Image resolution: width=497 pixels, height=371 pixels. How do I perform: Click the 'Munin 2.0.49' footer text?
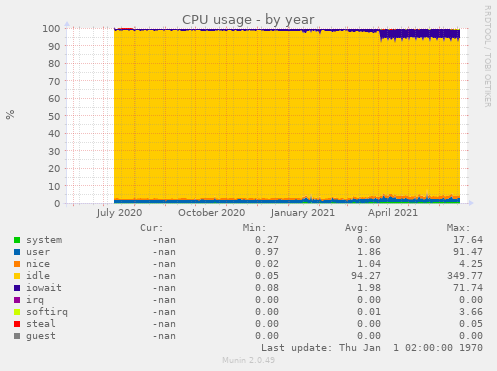coord(248,360)
